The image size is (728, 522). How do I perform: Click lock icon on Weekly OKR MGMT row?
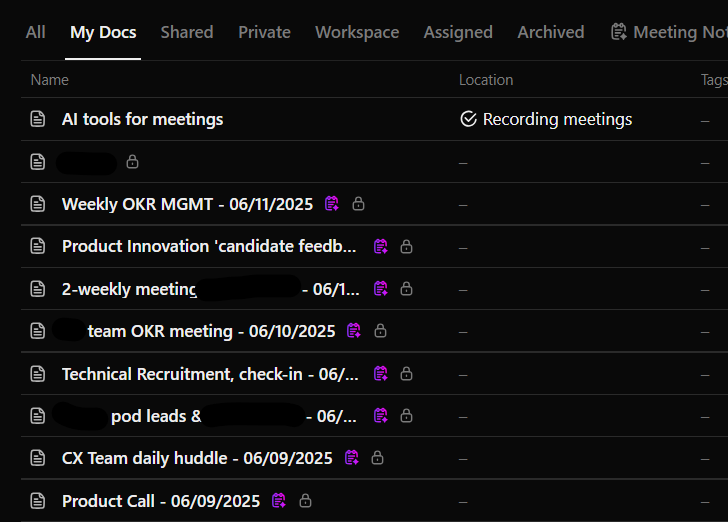coord(358,203)
